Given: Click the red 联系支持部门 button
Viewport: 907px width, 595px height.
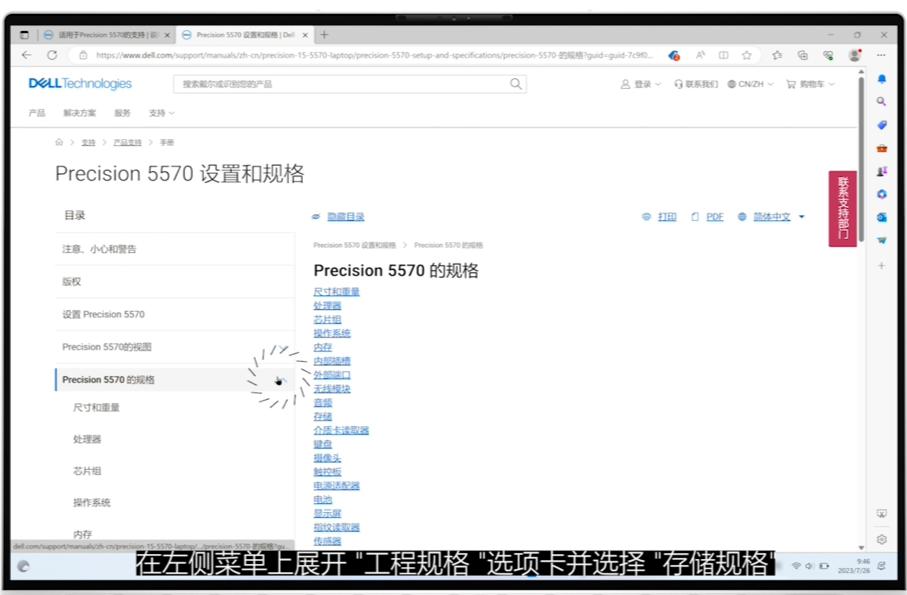Looking at the screenshot, I should 842,207.
